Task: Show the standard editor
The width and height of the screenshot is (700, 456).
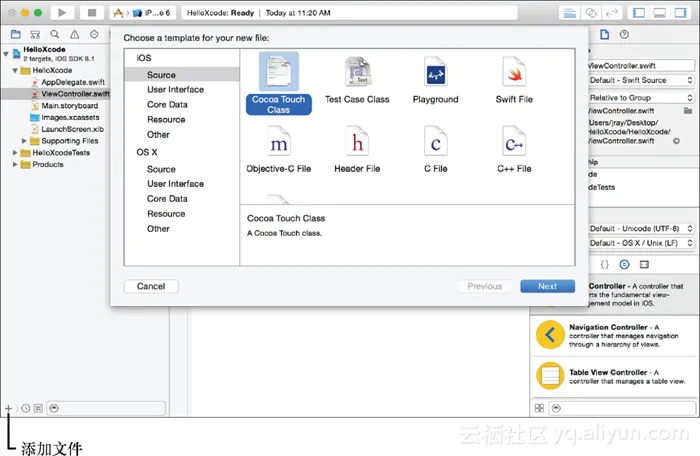Action: [570, 13]
